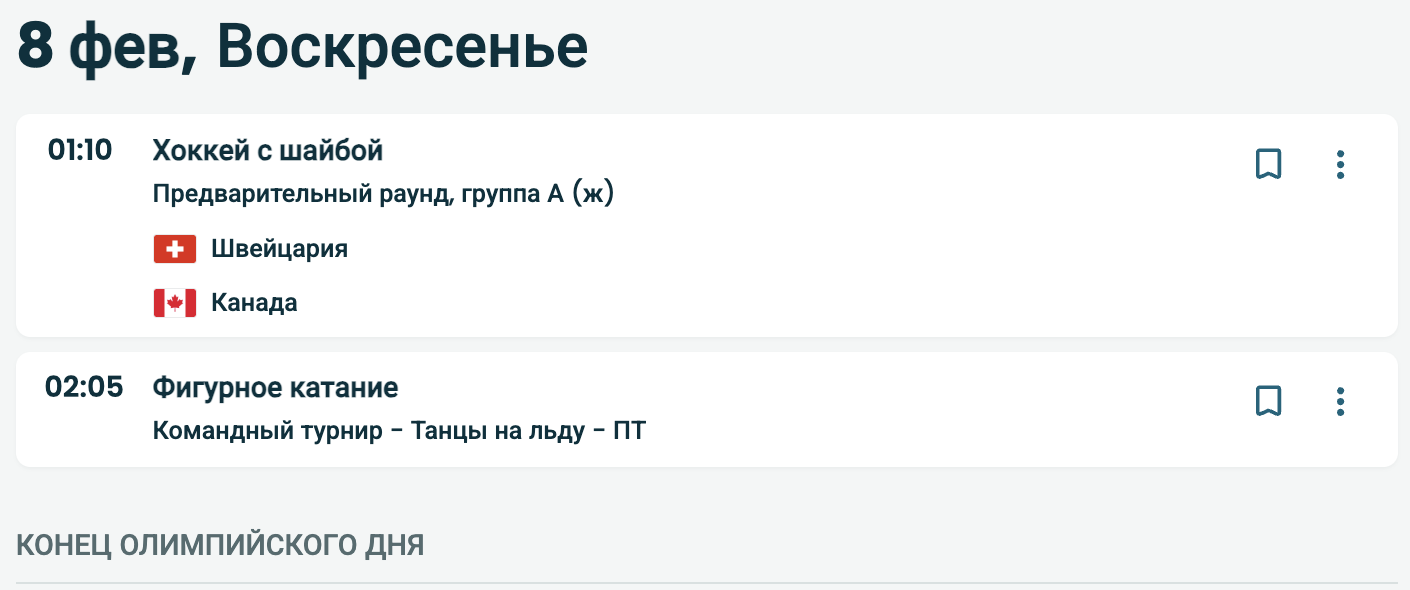This screenshot has width=1410, height=590.
Task: Click the 8 фев, Воскресенье date heading
Action: coord(302,47)
